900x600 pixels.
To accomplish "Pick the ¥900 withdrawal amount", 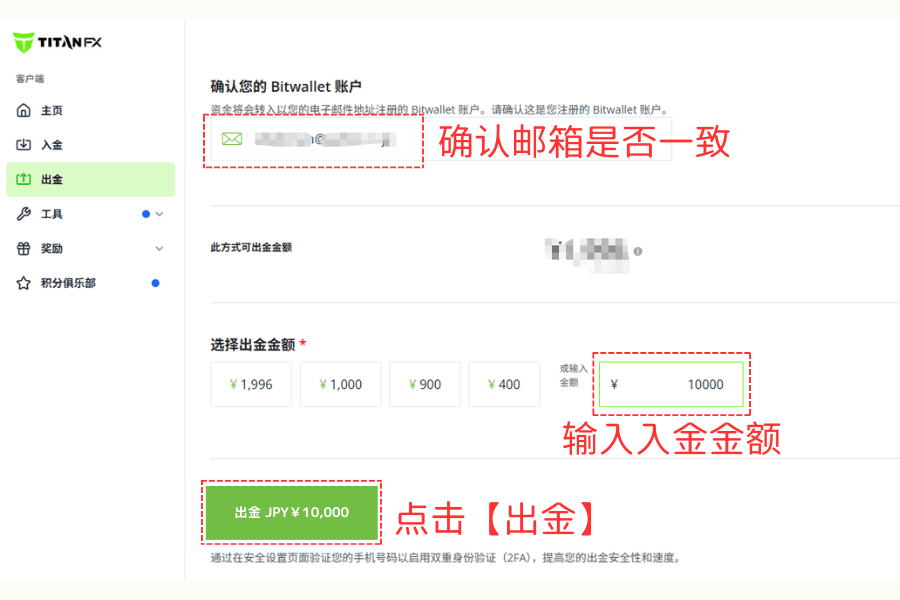I will 424,384.
